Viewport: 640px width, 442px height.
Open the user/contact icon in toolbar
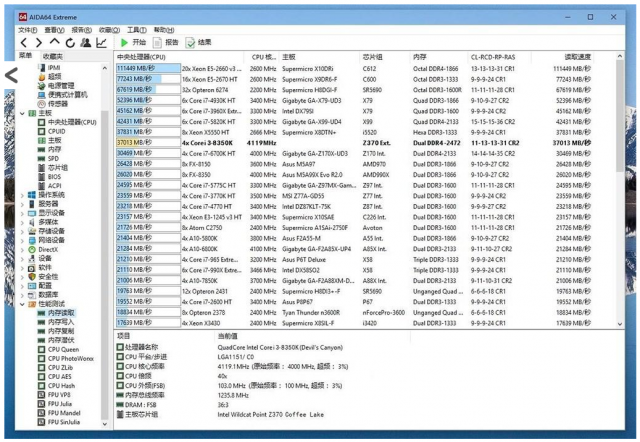tap(87, 43)
